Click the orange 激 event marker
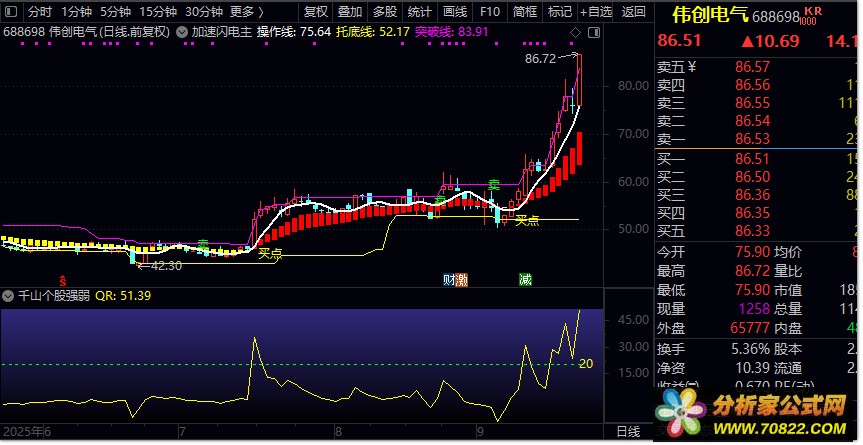 click(461, 280)
